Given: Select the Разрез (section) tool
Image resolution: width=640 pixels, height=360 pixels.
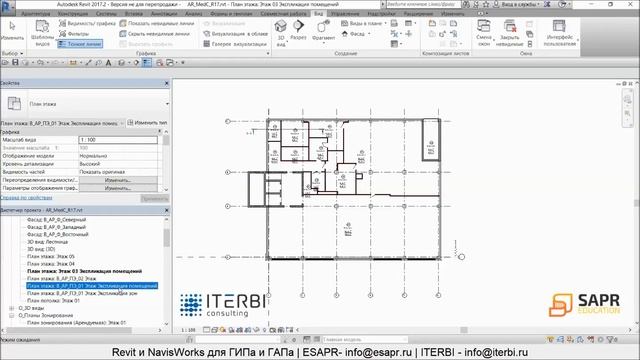Looking at the screenshot, I should [298, 30].
